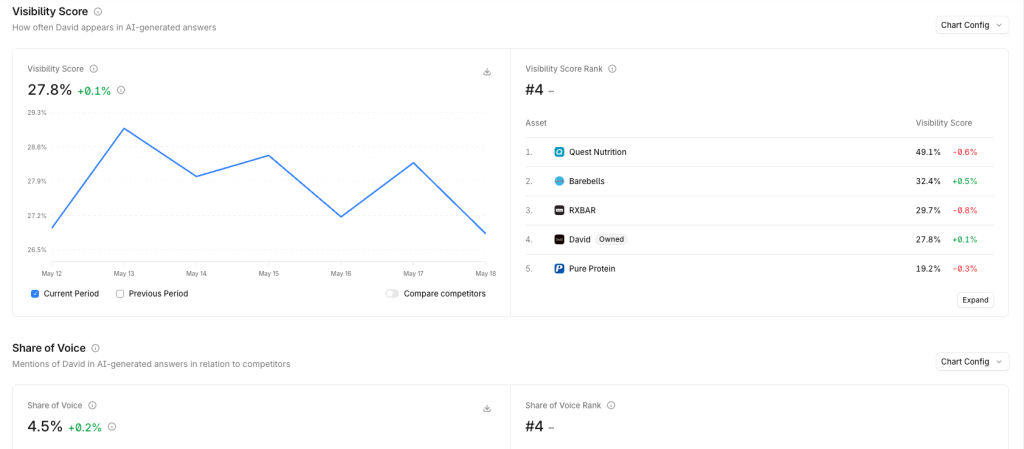Open the RXBAR asset row
Image resolution: width=1024 pixels, height=449 pixels.
760,211
